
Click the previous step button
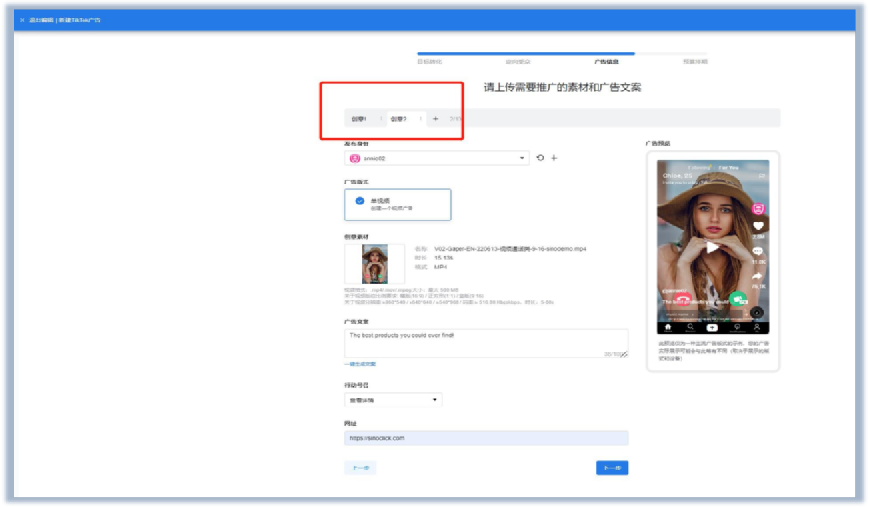tap(360, 468)
